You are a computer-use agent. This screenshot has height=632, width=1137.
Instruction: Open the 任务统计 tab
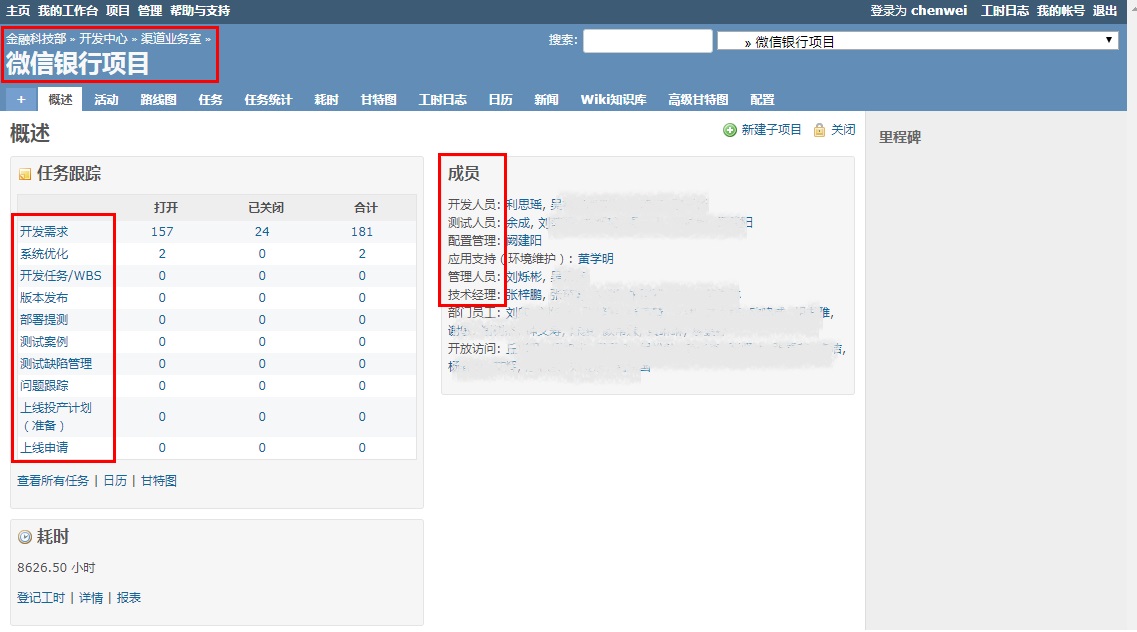pyautogui.click(x=268, y=99)
